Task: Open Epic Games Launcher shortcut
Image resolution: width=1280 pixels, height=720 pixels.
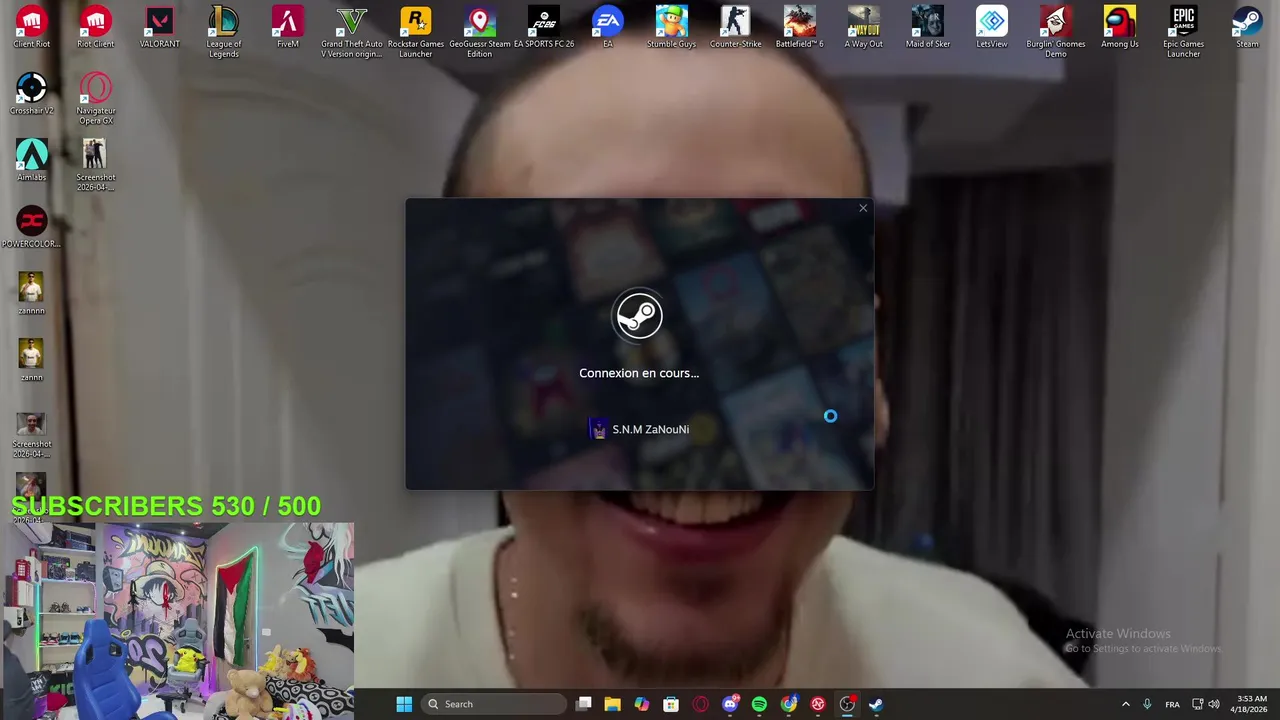Action: pos(1183,32)
